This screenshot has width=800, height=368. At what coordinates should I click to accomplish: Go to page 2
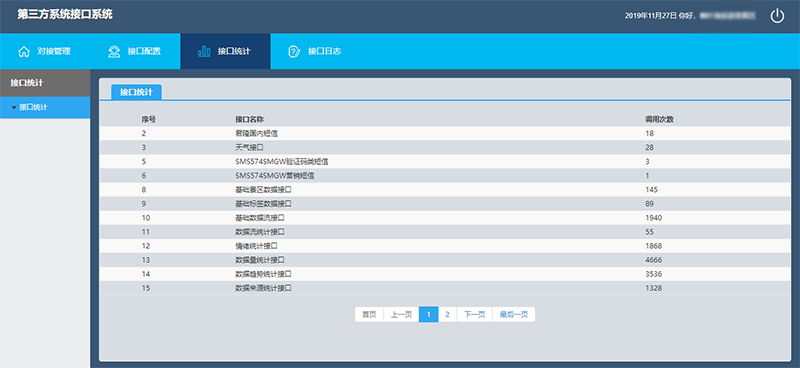[447, 314]
